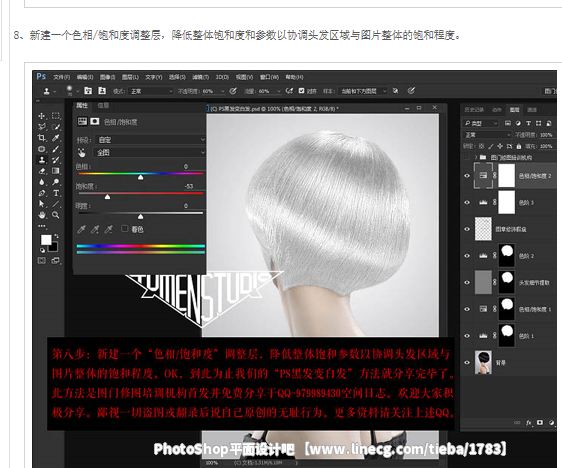The image size is (562, 468).
Task: Select the Blur tool
Action: click(x=42, y=182)
